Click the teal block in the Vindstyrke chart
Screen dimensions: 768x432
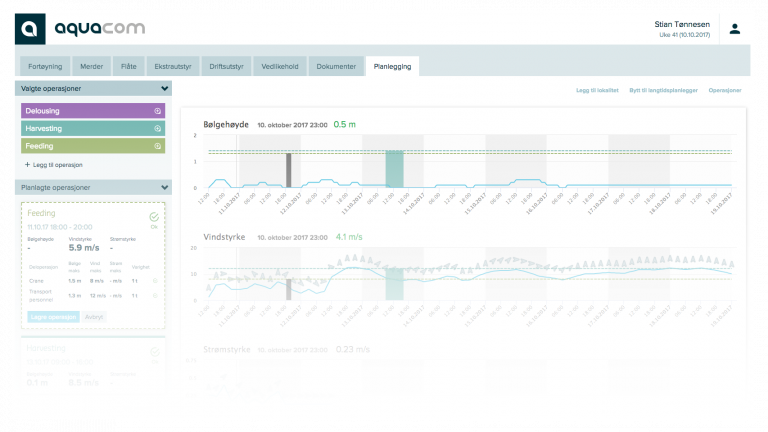(x=394, y=284)
